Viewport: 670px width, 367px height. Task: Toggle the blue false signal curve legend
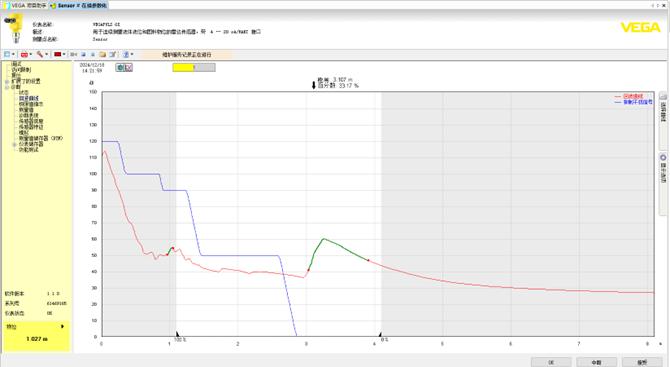(634, 102)
